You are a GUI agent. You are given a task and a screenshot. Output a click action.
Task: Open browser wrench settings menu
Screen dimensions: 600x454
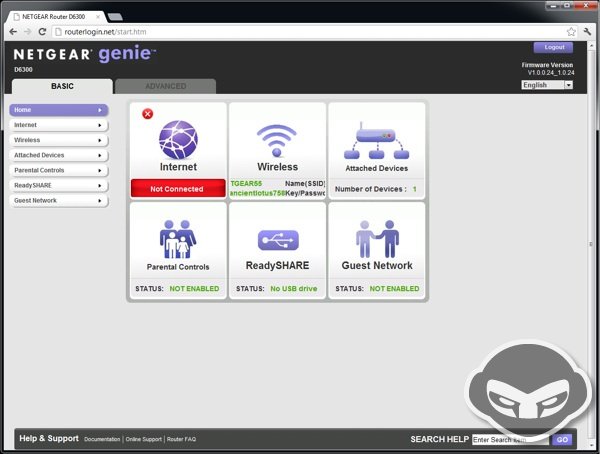click(587, 32)
